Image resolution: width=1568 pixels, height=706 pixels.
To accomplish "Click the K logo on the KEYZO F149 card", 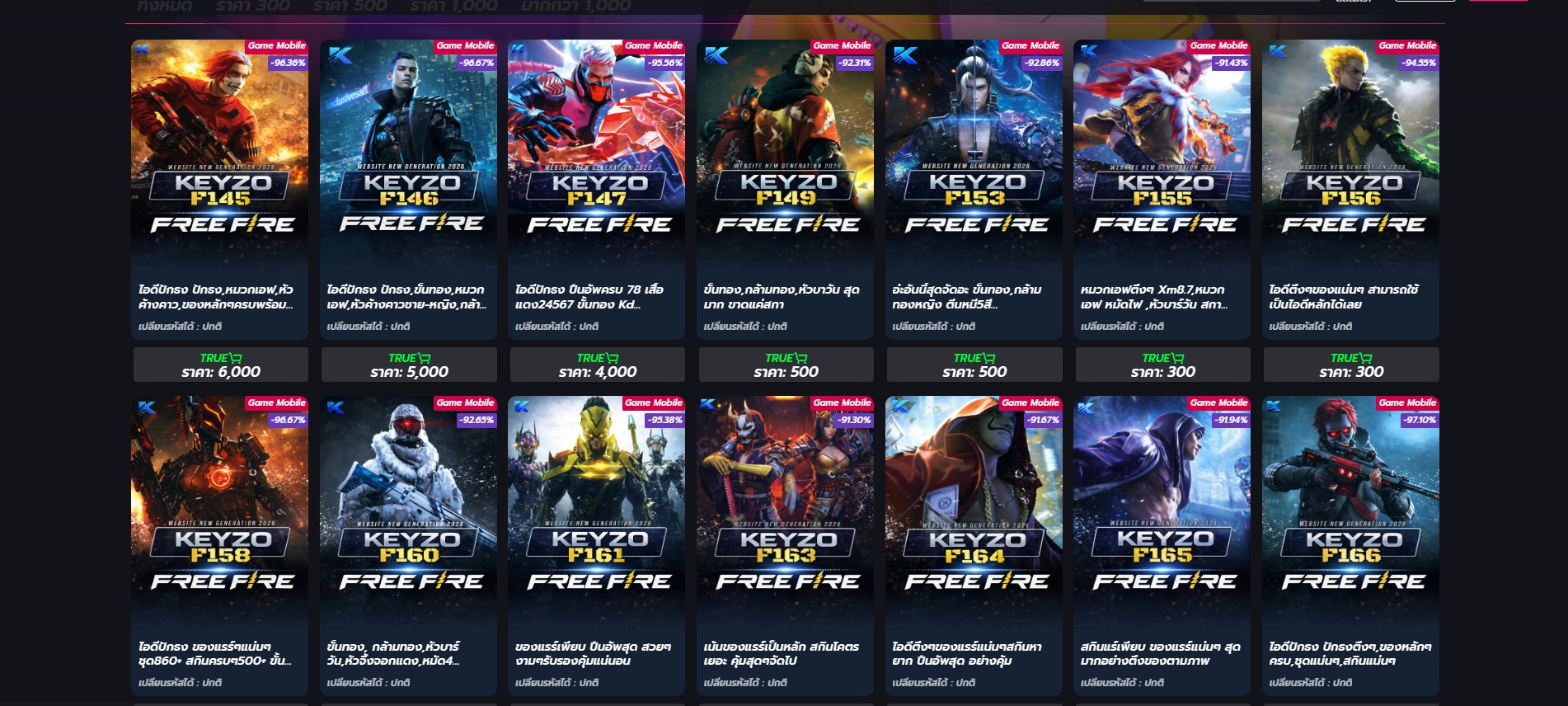I will [x=716, y=55].
